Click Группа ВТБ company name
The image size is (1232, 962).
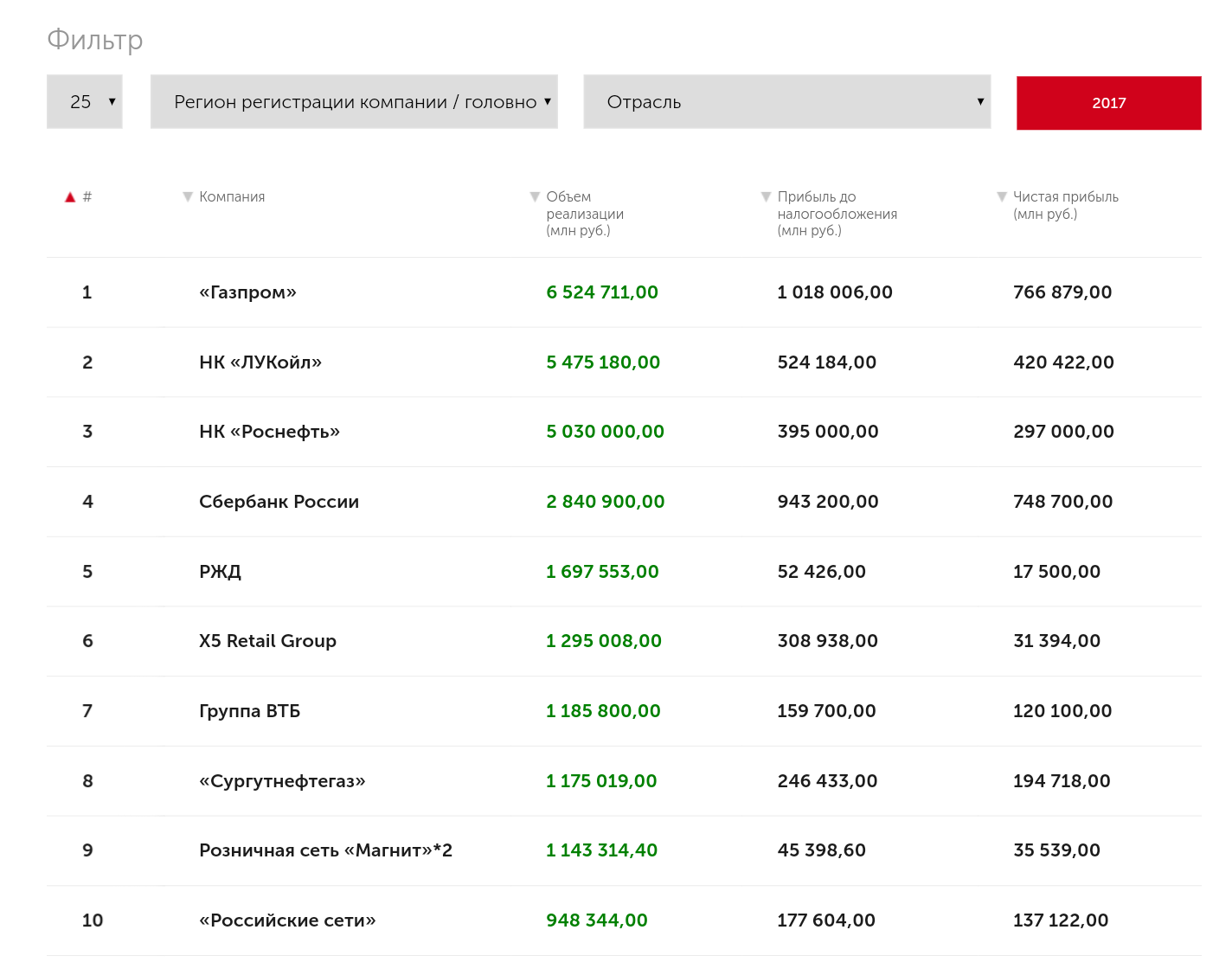[x=249, y=711]
